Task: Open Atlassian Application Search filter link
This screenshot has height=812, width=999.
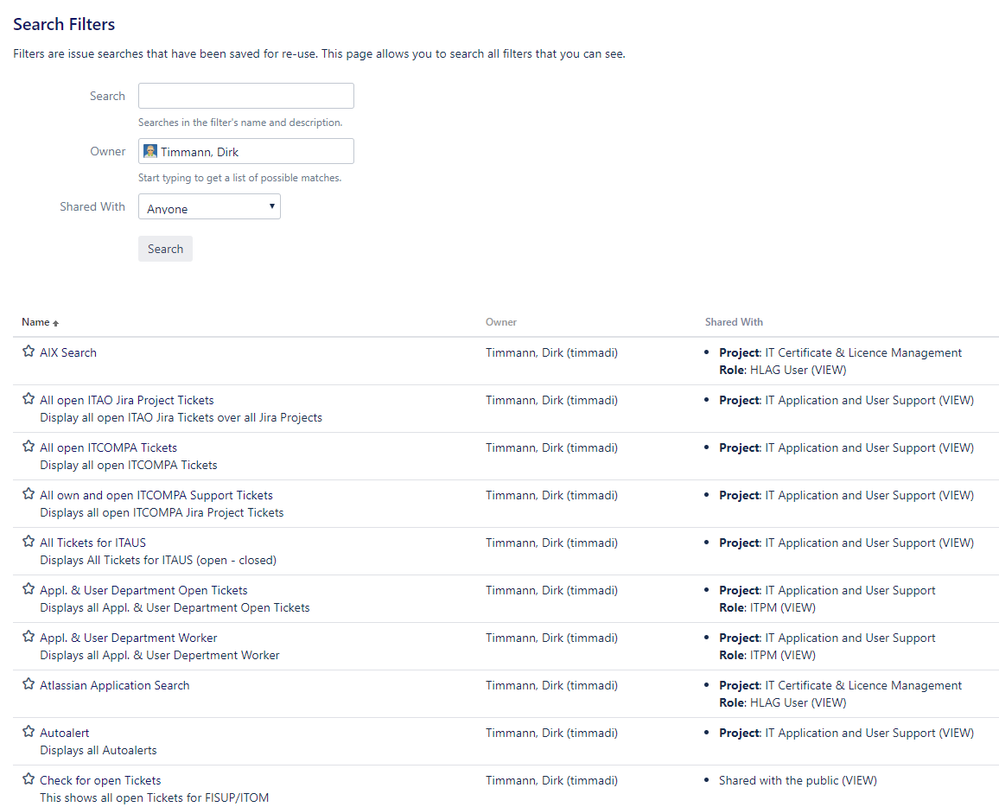Action: pyautogui.click(x=114, y=686)
